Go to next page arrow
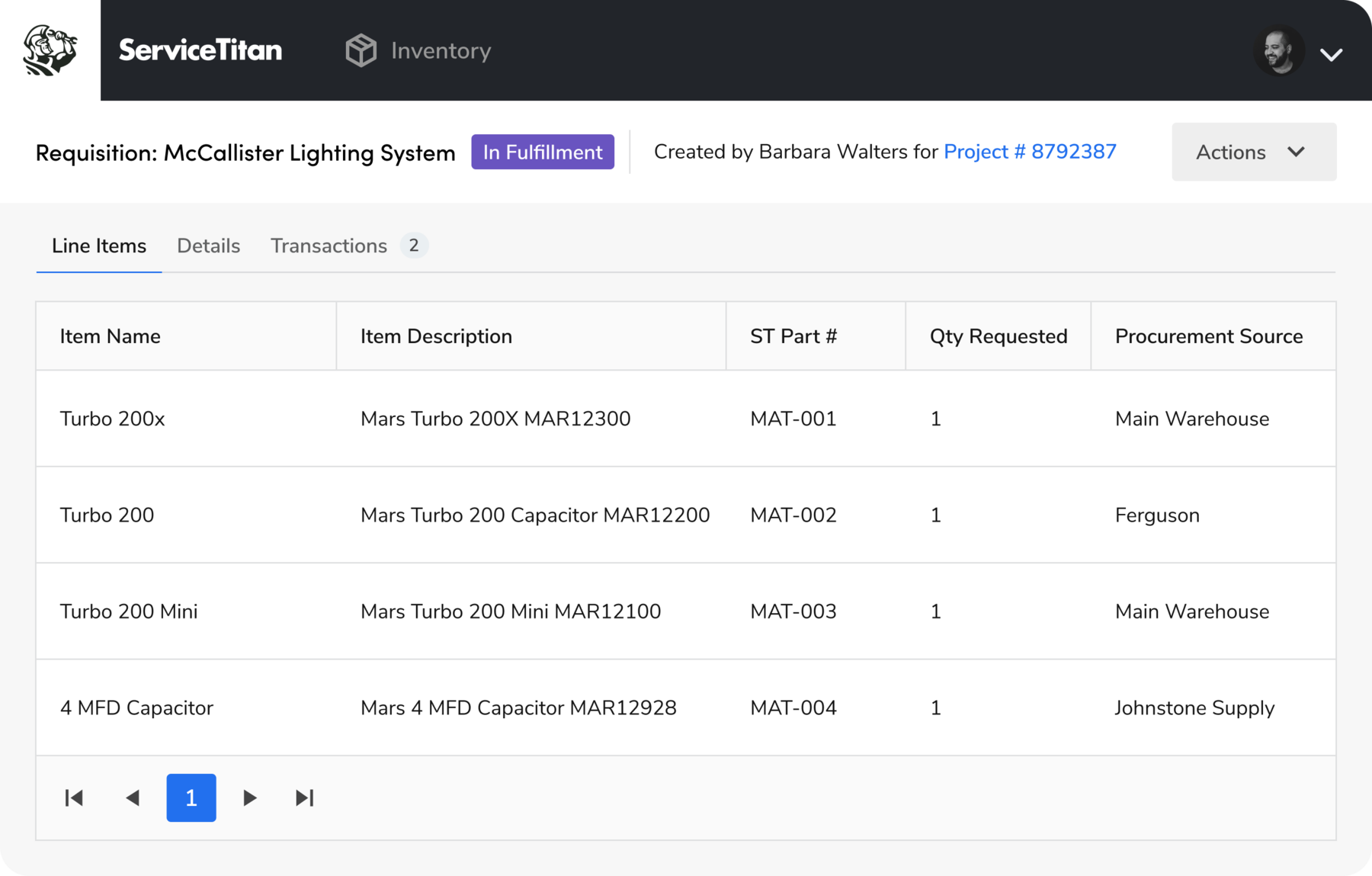This screenshot has height=876, width=1372. 249,797
